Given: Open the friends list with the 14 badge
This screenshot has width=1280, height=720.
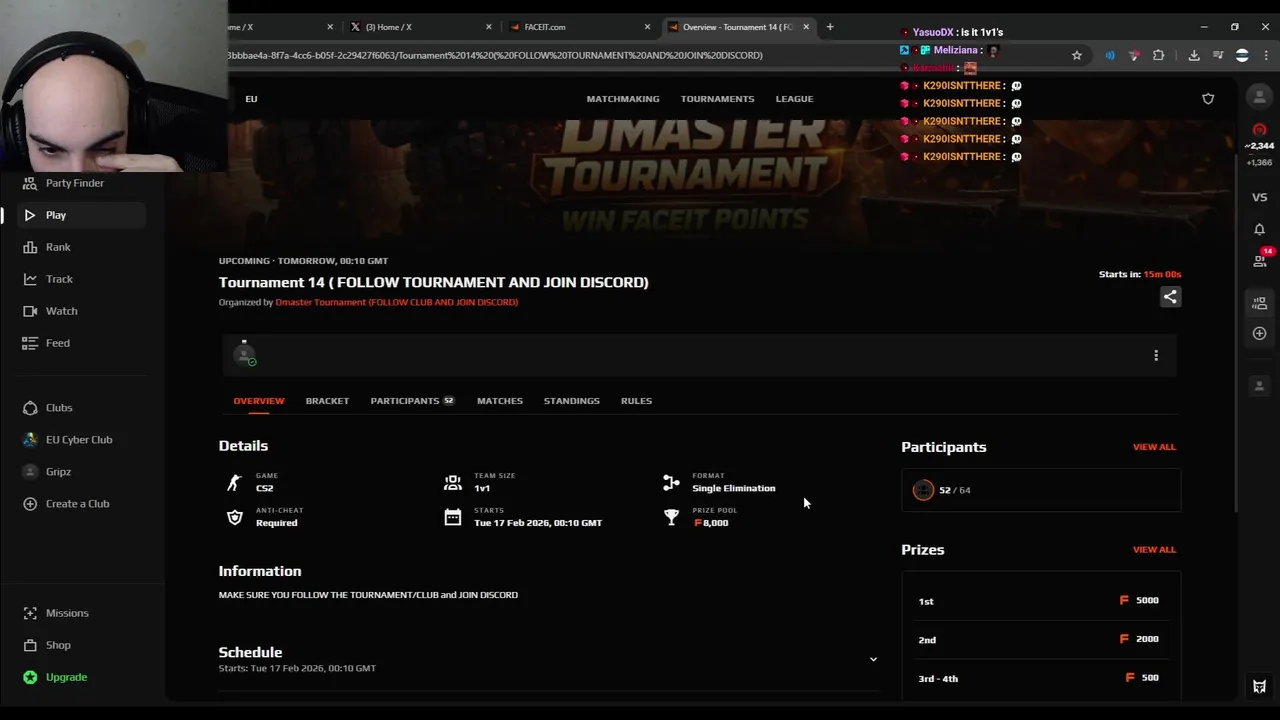Looking at the screenshot, I should [x=1260, y=260].
